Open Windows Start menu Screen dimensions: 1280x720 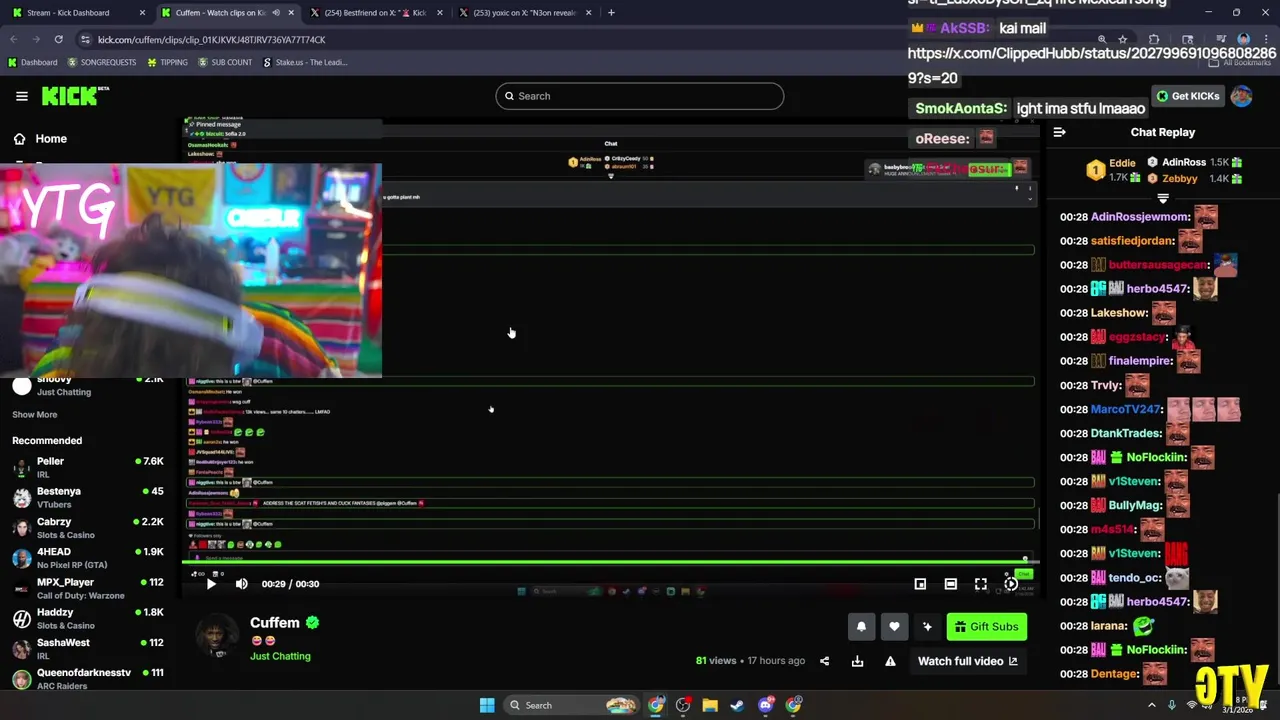(x=487, y=705)
